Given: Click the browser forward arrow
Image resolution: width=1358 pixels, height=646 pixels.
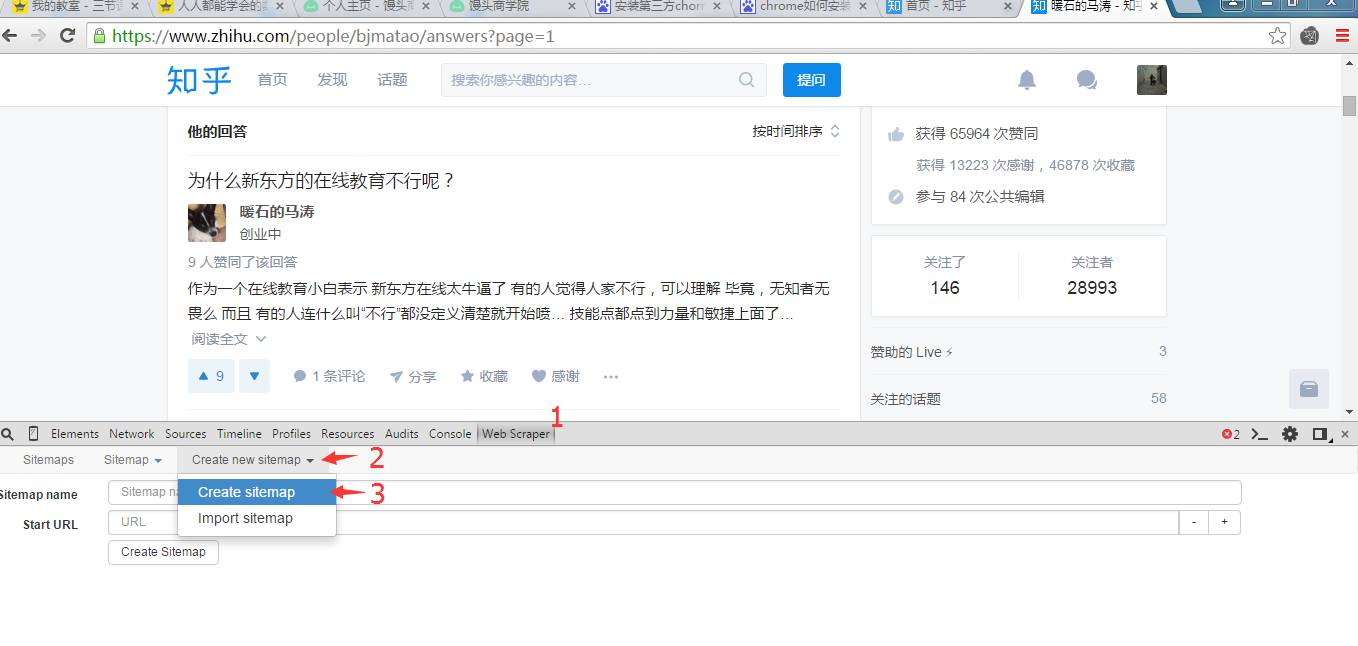Looking at the screenshot, I should [38, 36].
